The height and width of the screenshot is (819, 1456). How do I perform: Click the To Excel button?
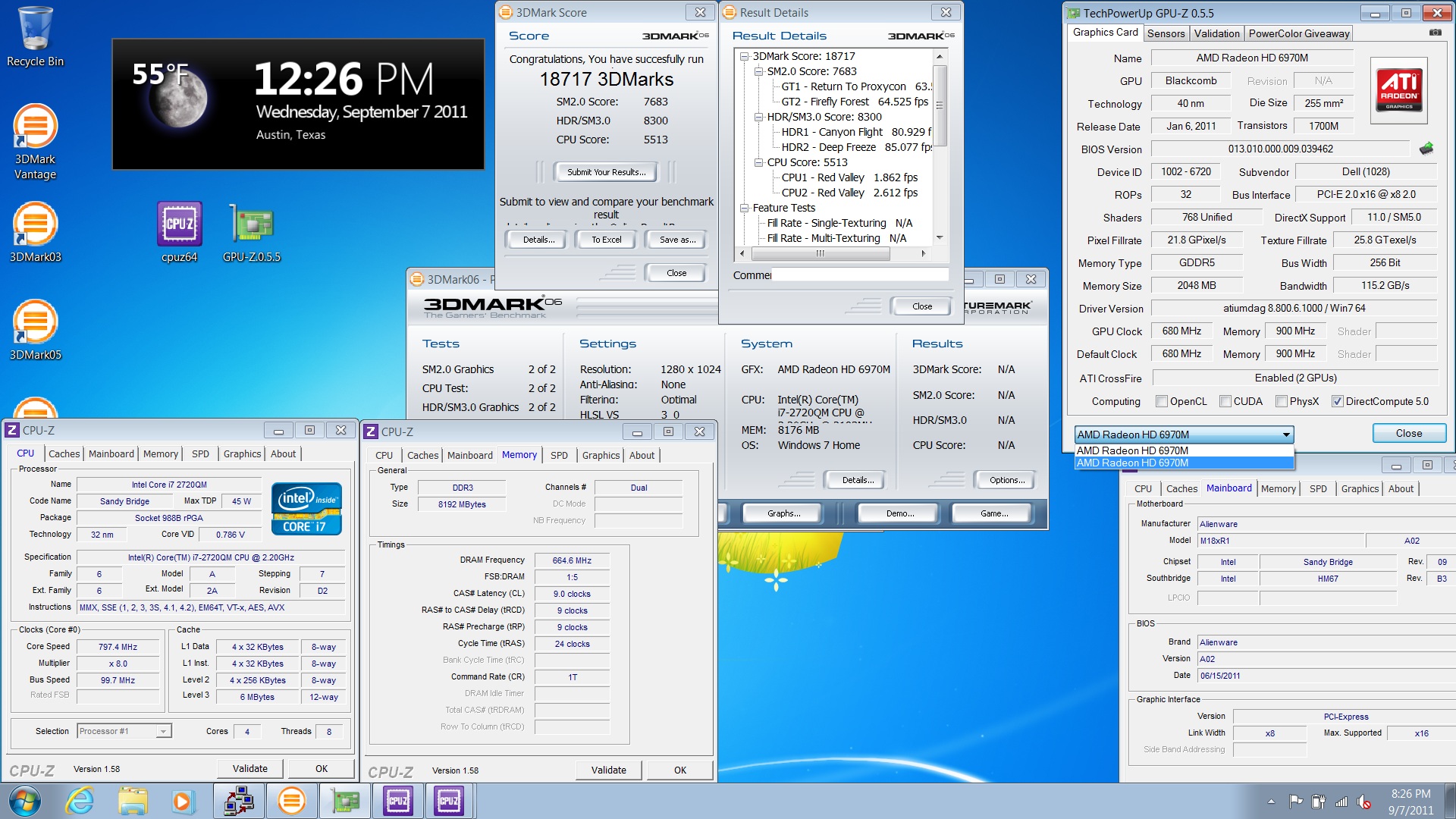tap(607, 240)
